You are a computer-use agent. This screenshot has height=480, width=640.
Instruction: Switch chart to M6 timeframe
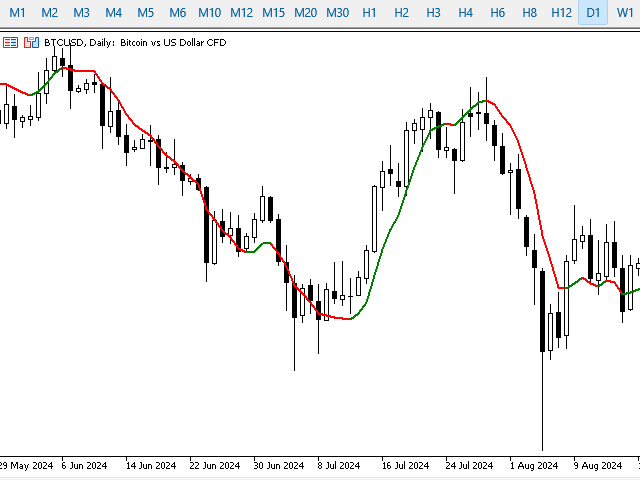pos(178,13)
